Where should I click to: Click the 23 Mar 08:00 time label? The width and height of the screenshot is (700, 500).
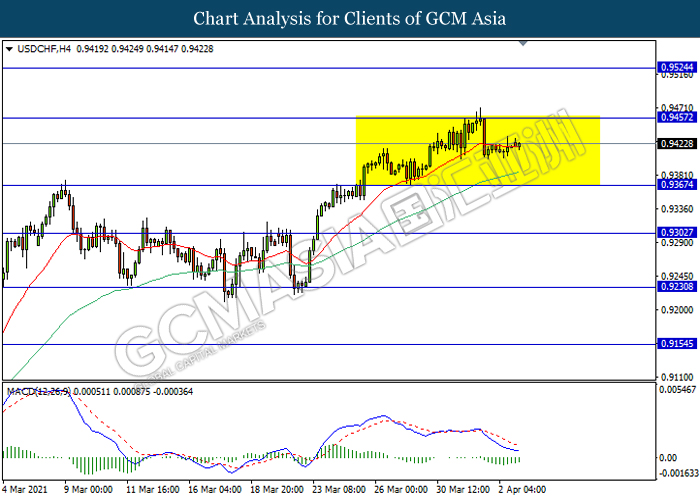[339, 490]
